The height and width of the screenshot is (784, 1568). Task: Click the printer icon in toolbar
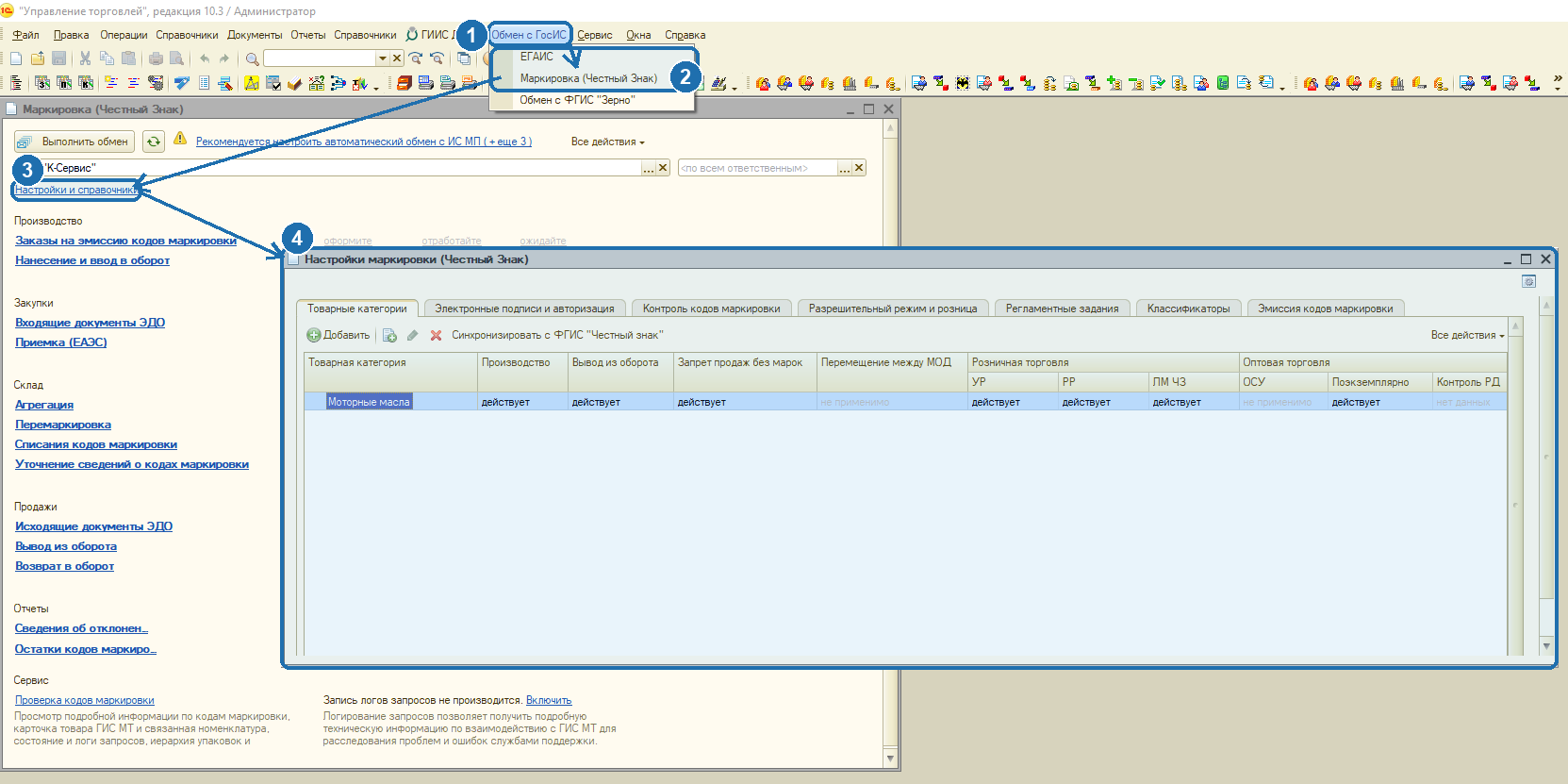[x=156, y=58]
